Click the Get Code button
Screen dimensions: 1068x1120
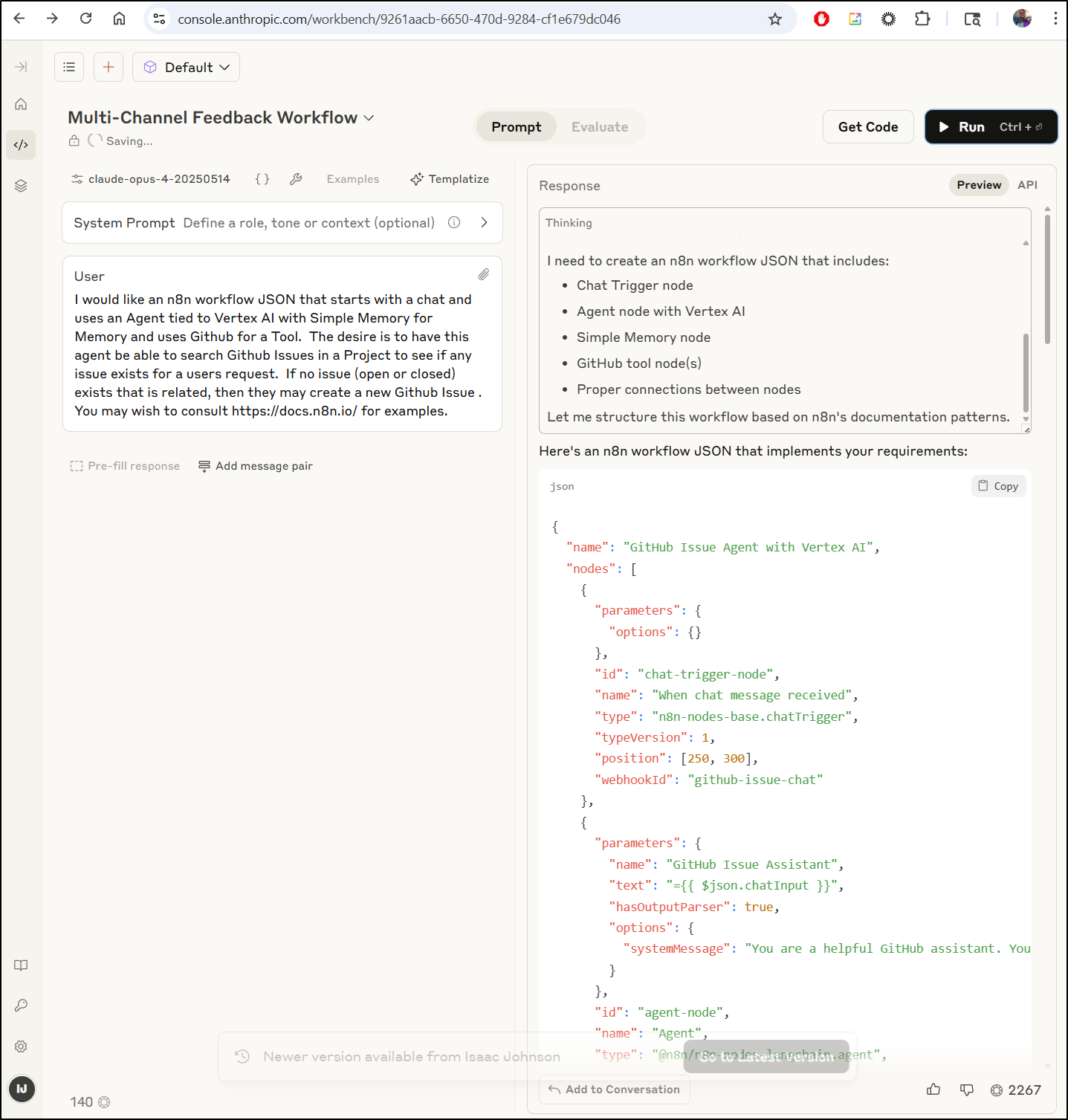(x=868, y=127)
